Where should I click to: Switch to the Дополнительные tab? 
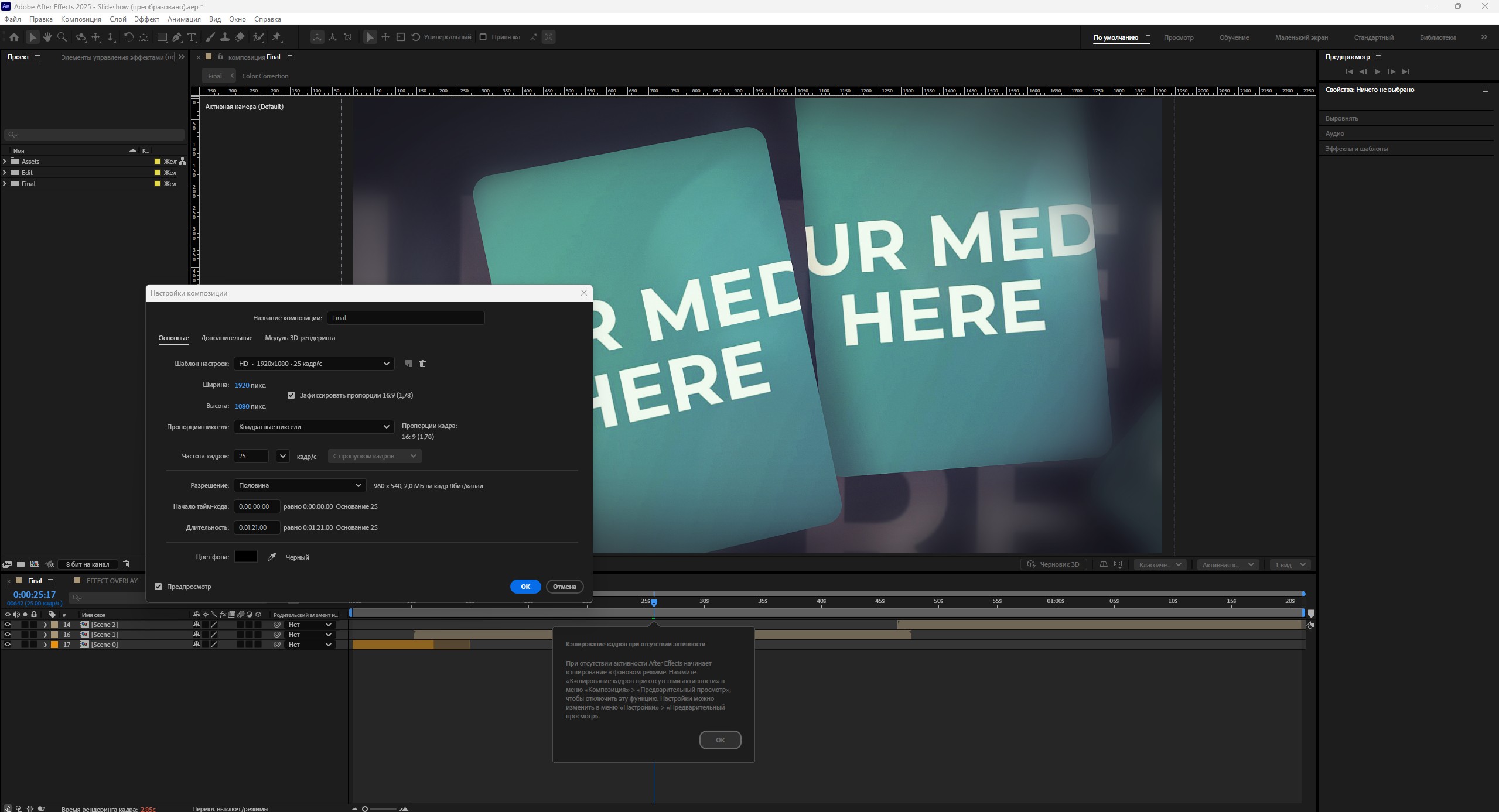(x=227, y=338)
